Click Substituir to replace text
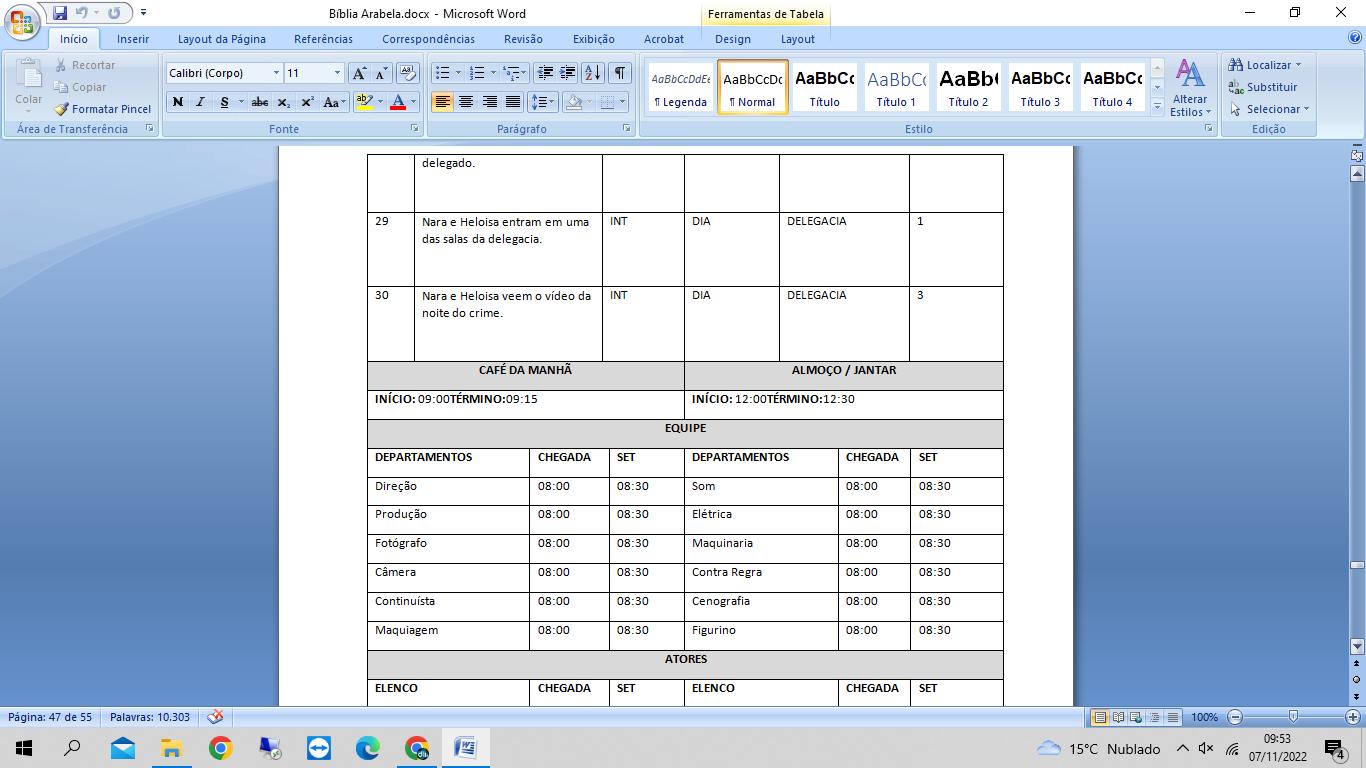The height and width of the screenshot is (768, 1366). tap(1263, 87)
